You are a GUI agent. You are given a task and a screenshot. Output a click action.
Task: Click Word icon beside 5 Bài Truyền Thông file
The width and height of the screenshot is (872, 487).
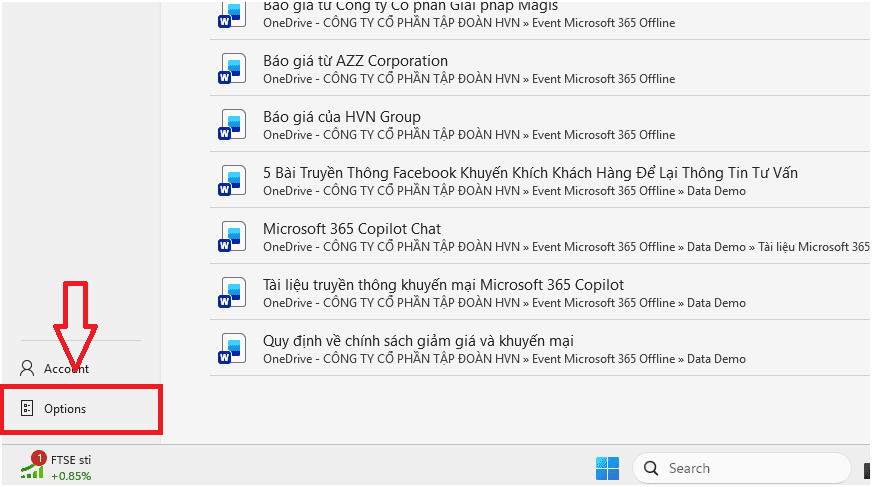point(232,181)
